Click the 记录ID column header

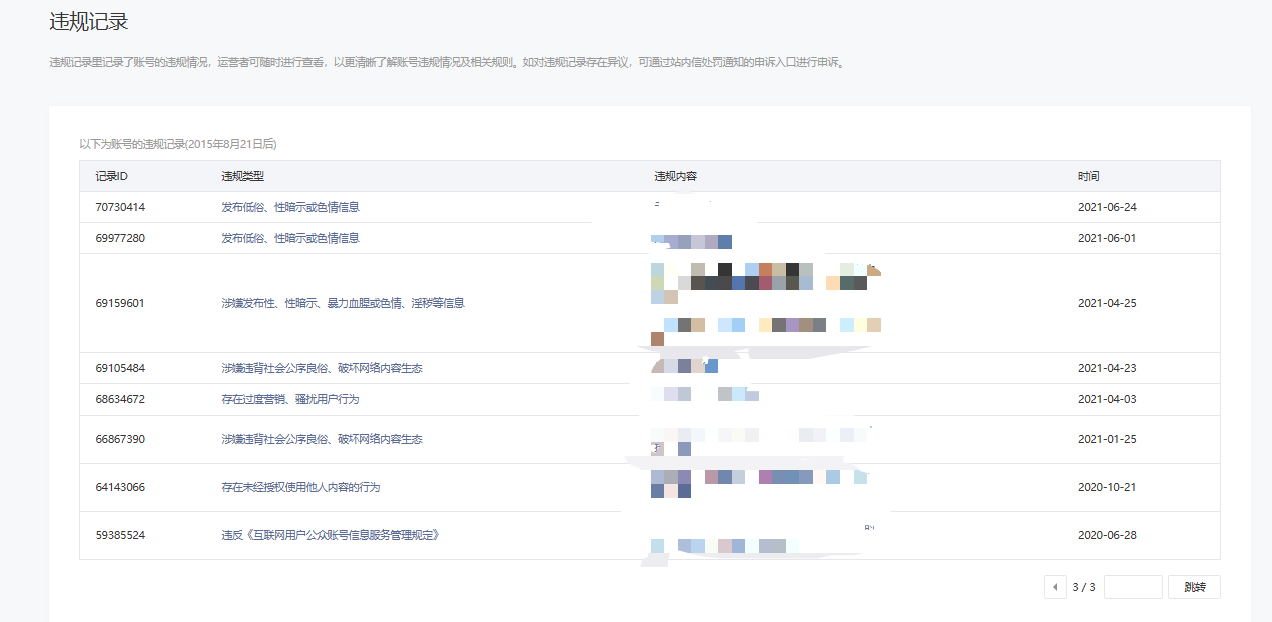tap(112, 176)
